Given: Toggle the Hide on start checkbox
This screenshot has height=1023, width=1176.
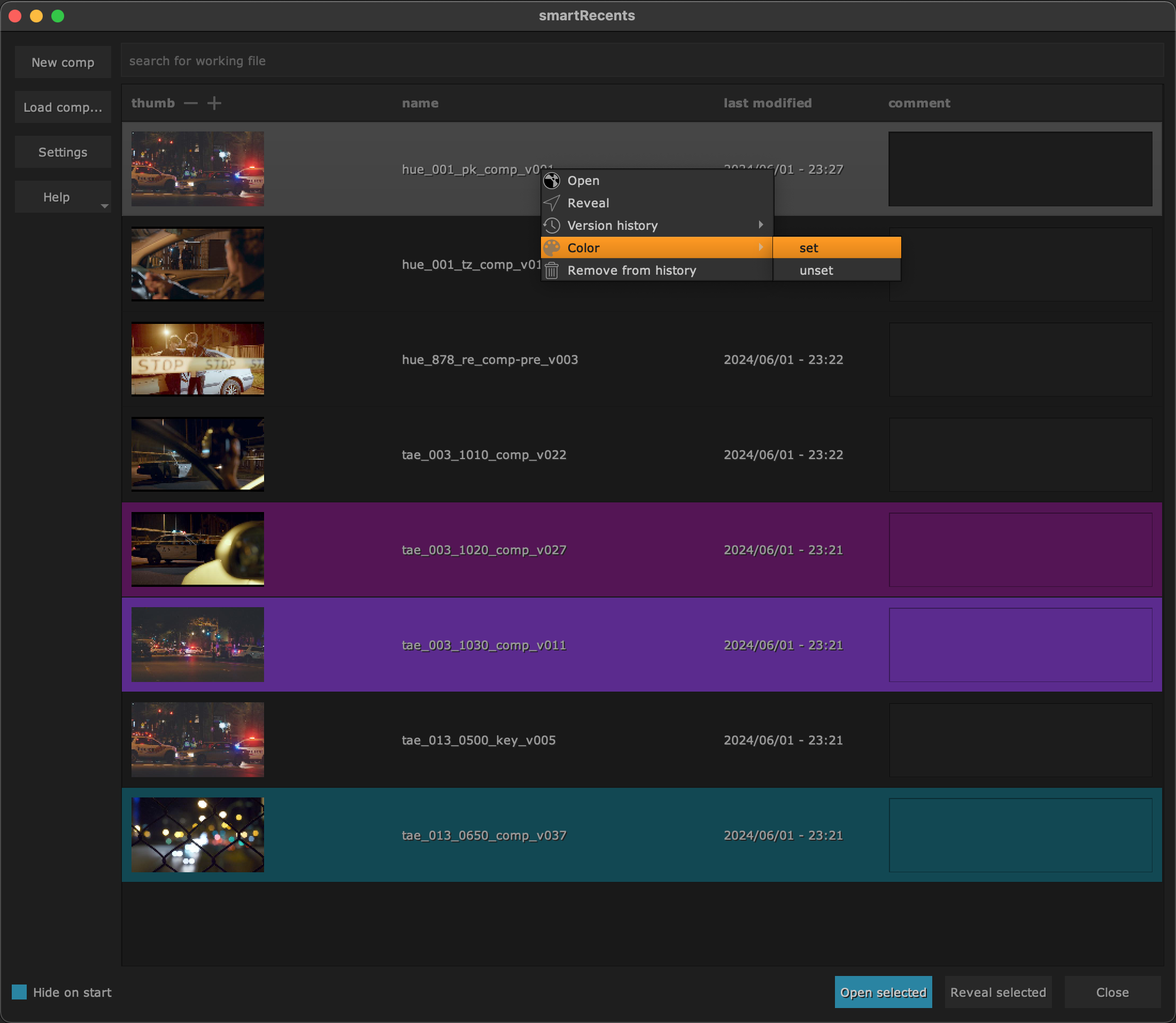Looking at the screenshot, I should tap(19, 992).
